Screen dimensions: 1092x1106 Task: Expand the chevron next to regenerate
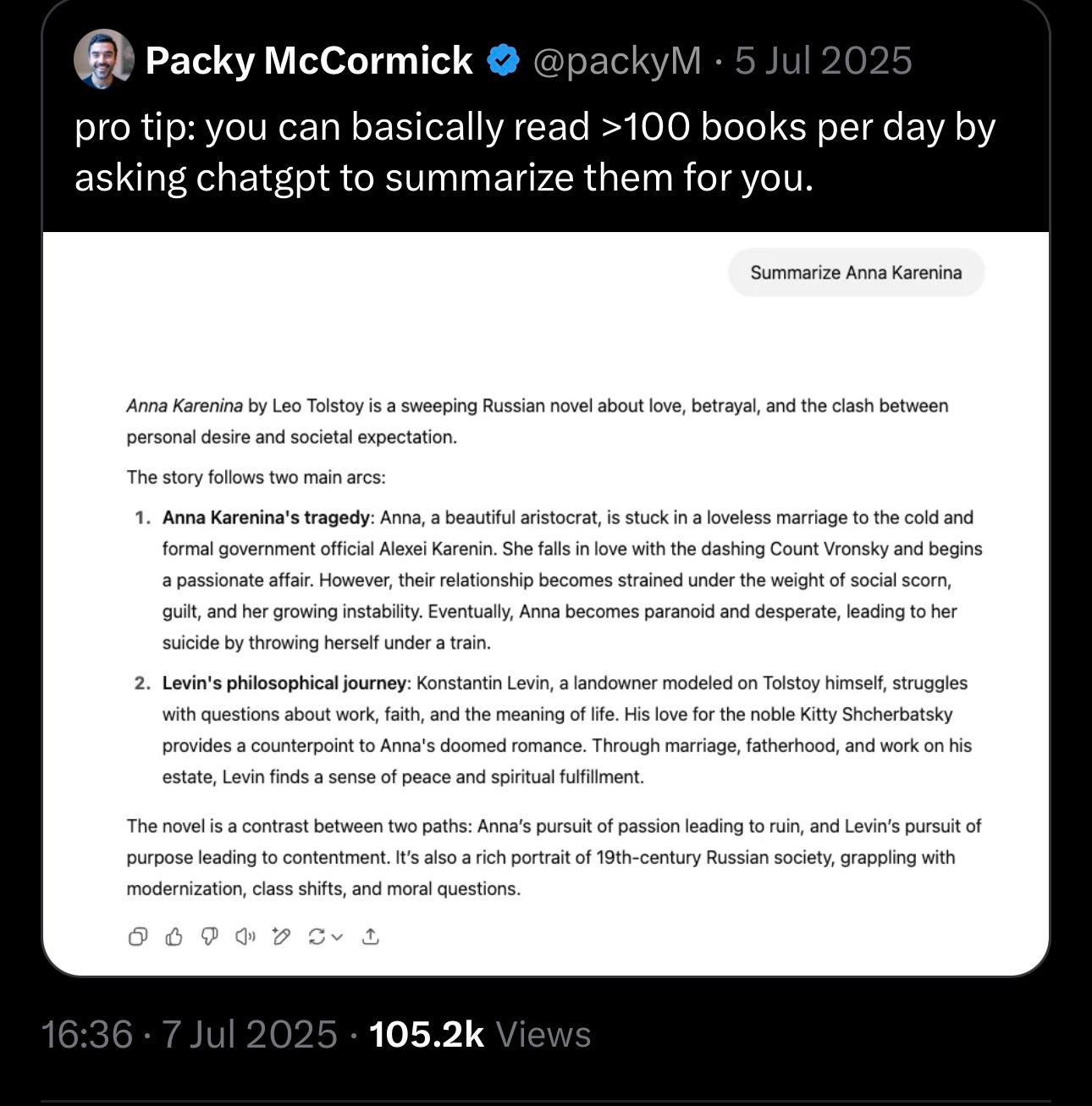click(x=337, y=937)
